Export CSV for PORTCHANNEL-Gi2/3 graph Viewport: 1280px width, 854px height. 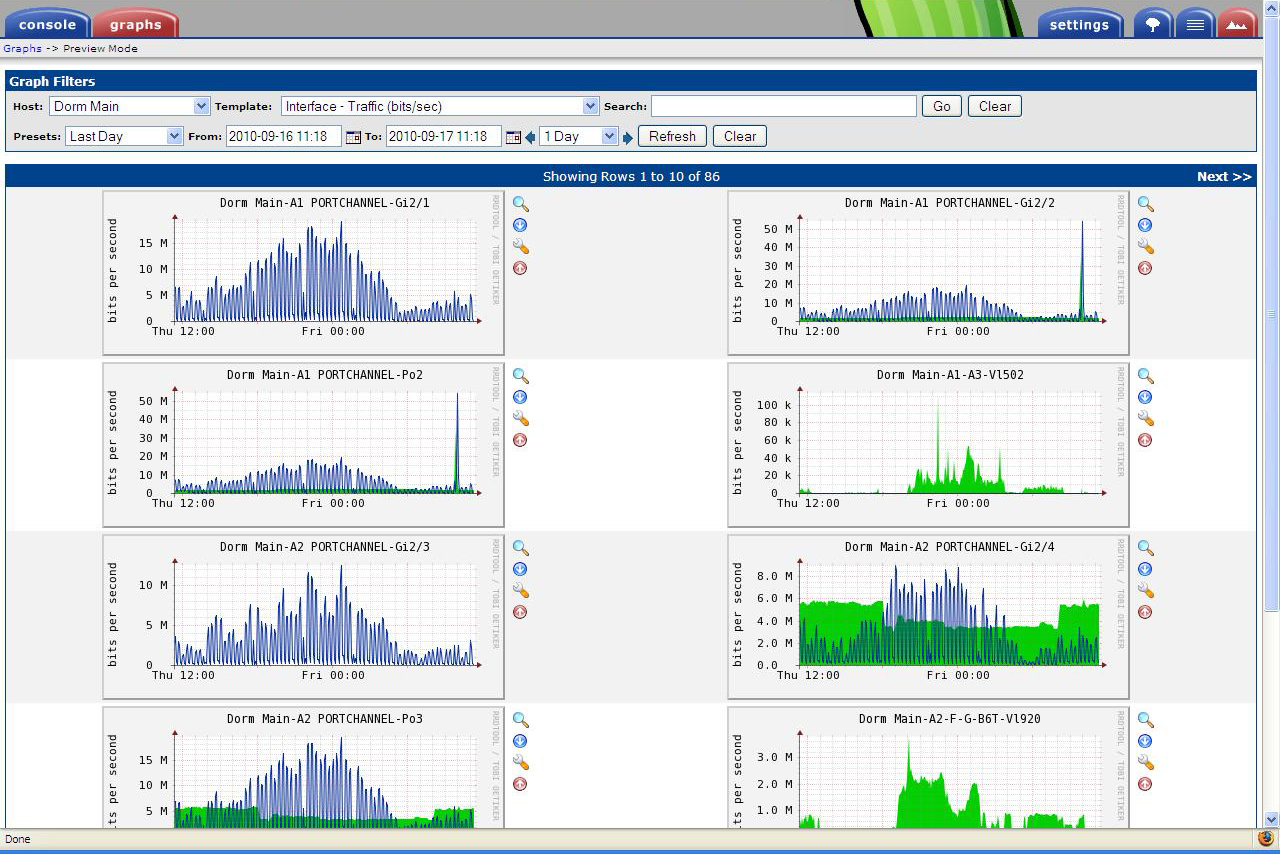tap(520, 569)
